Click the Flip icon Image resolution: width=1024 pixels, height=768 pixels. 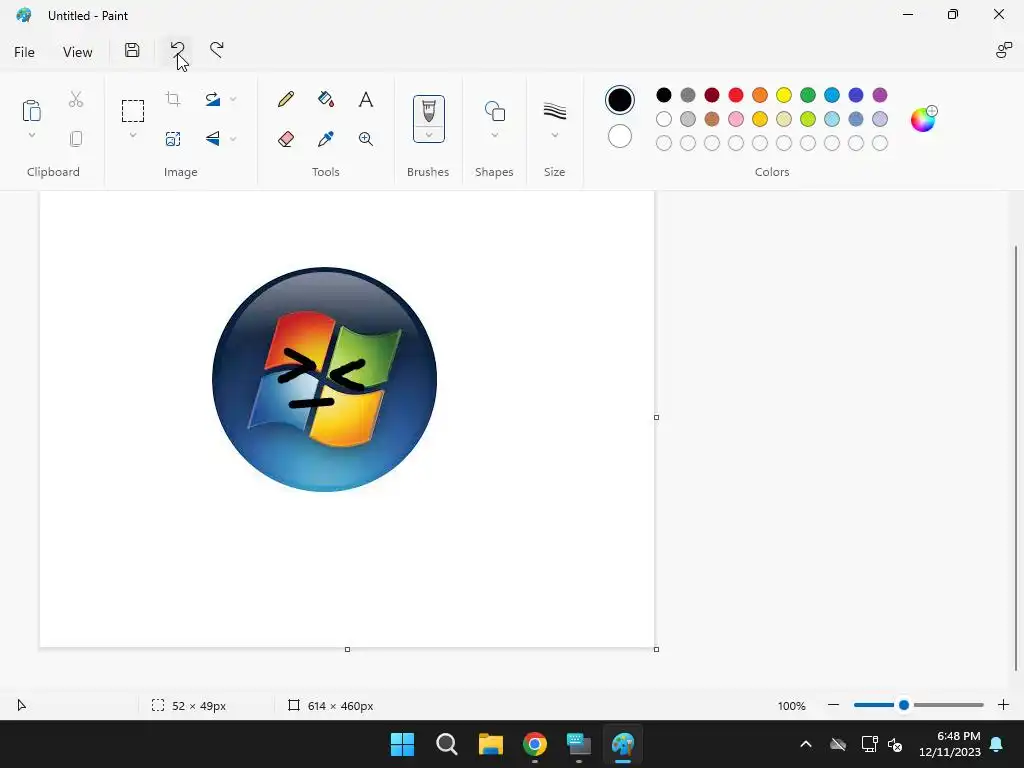click(213, 138)
